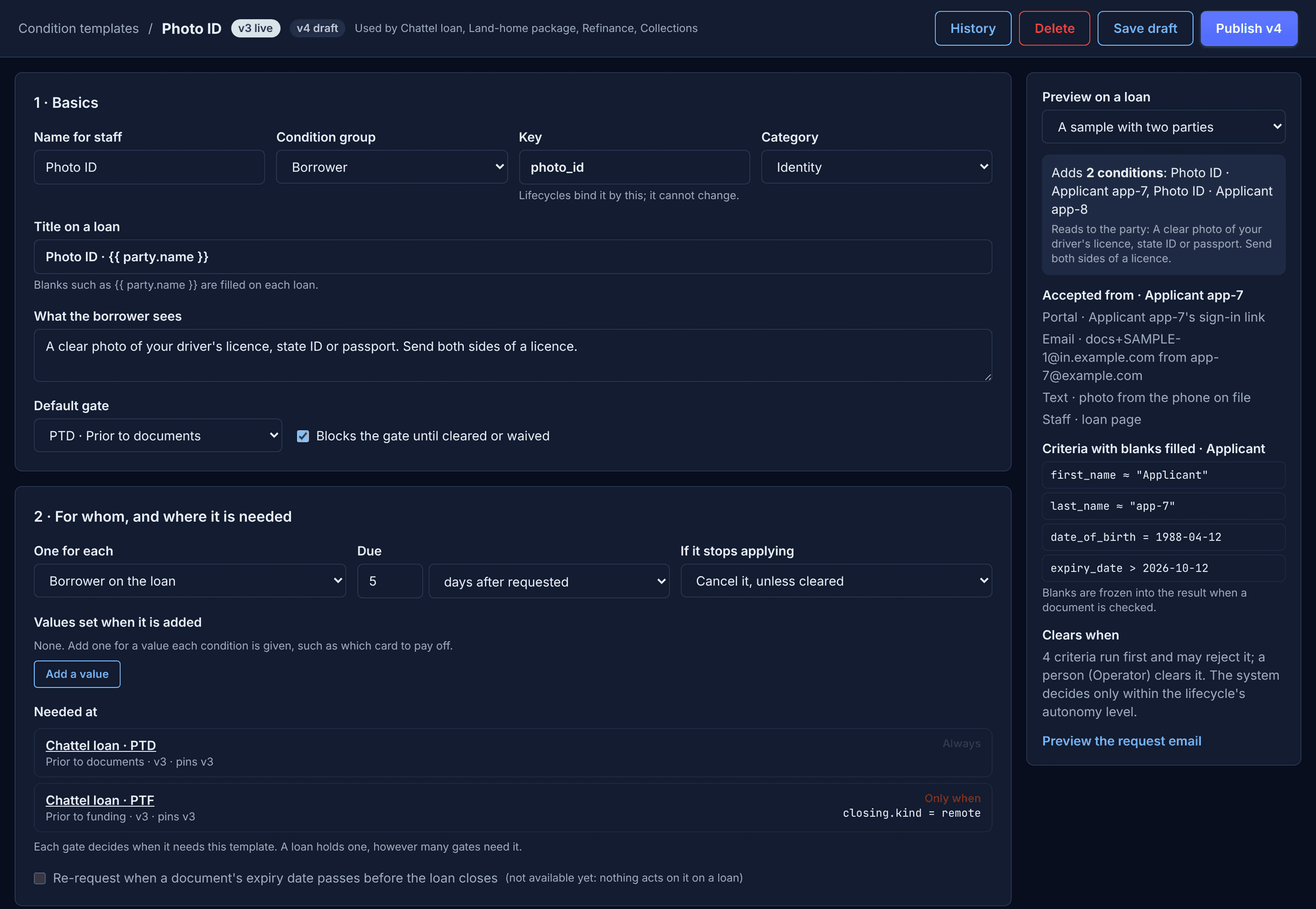Open the Condition group dropdown
Screen dimensions: 1316x909
click(392, 167)
